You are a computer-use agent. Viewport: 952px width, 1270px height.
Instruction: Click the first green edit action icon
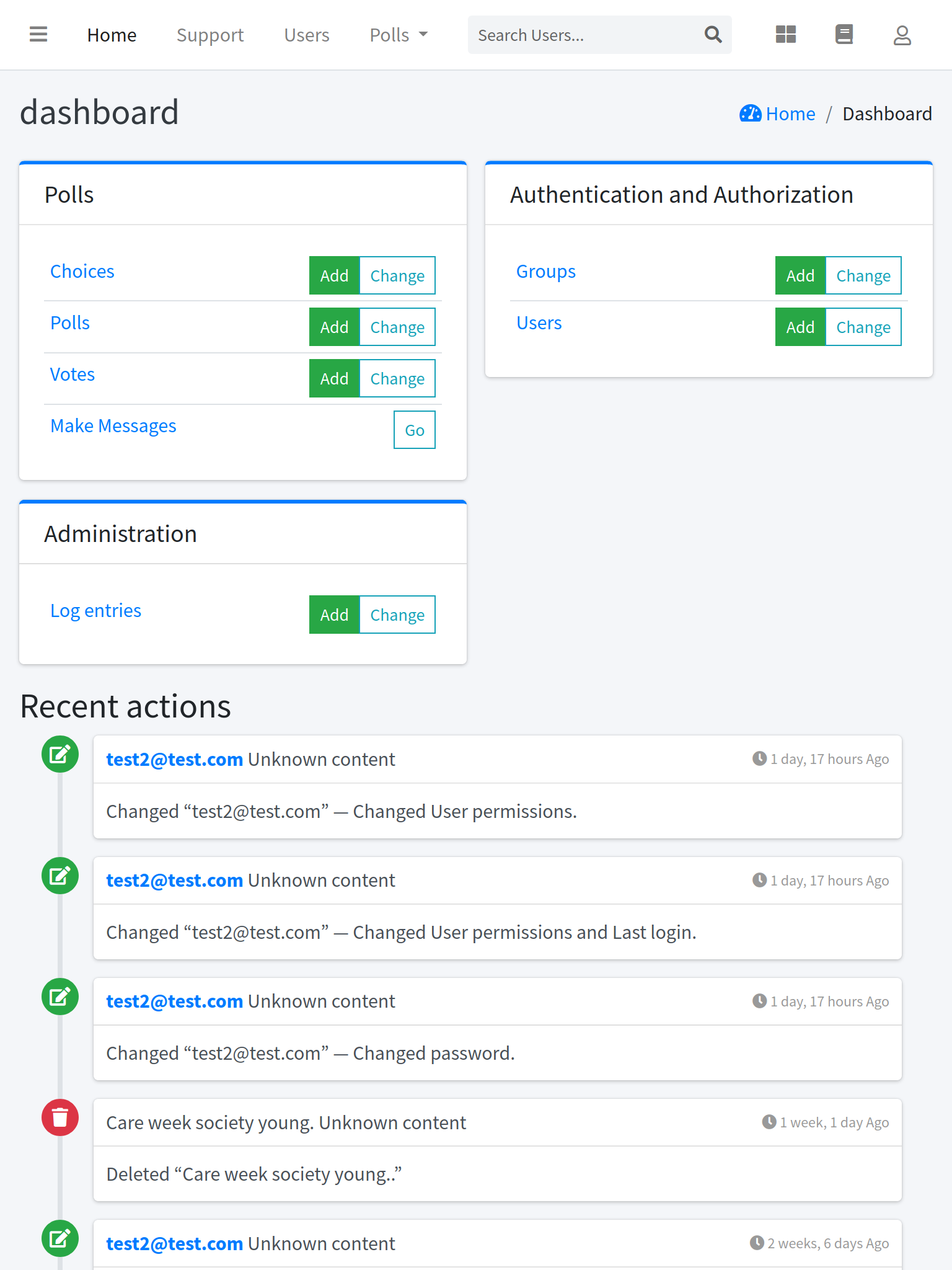pos(60,755)
